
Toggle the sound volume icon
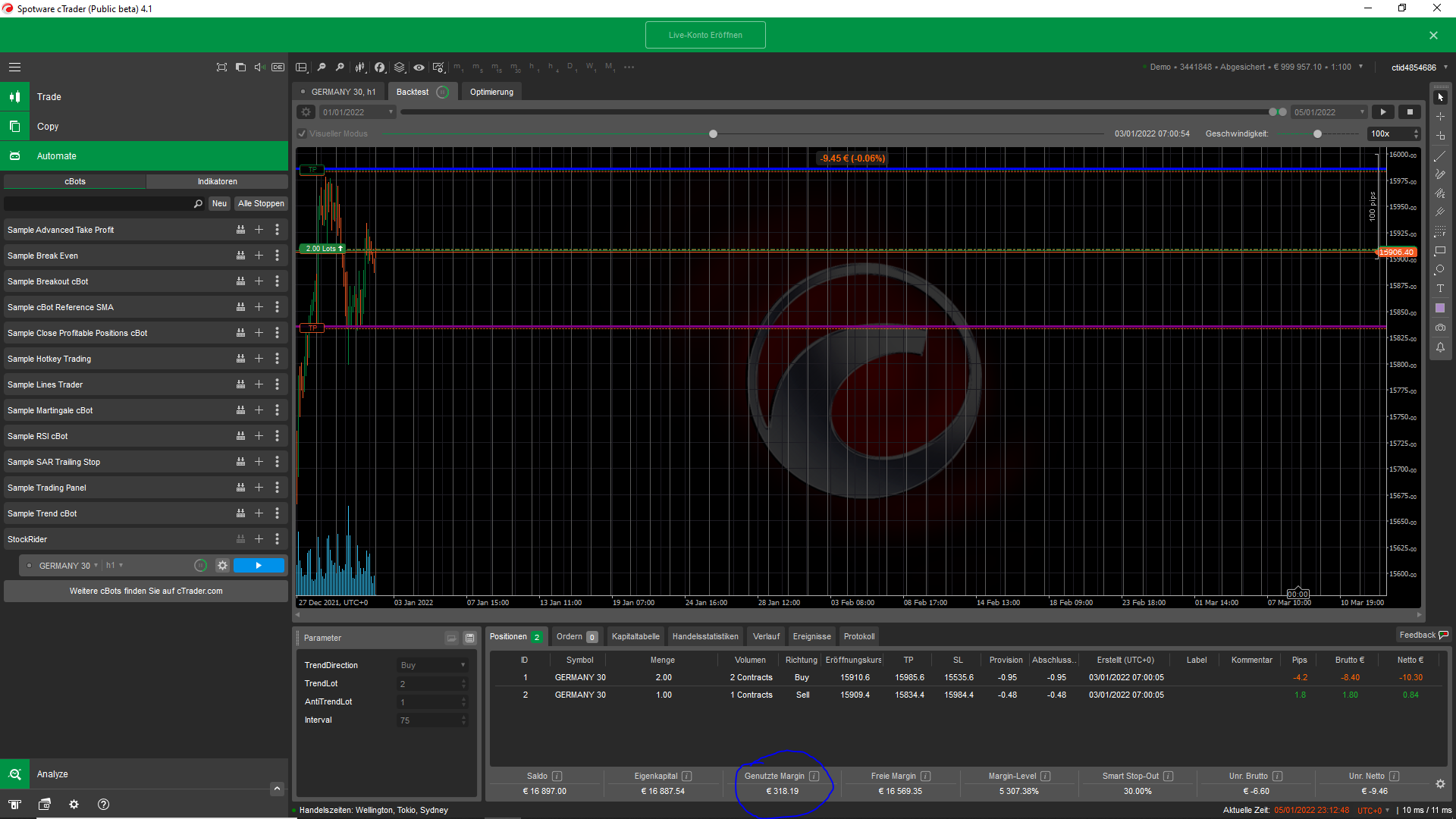coord(259,67)
